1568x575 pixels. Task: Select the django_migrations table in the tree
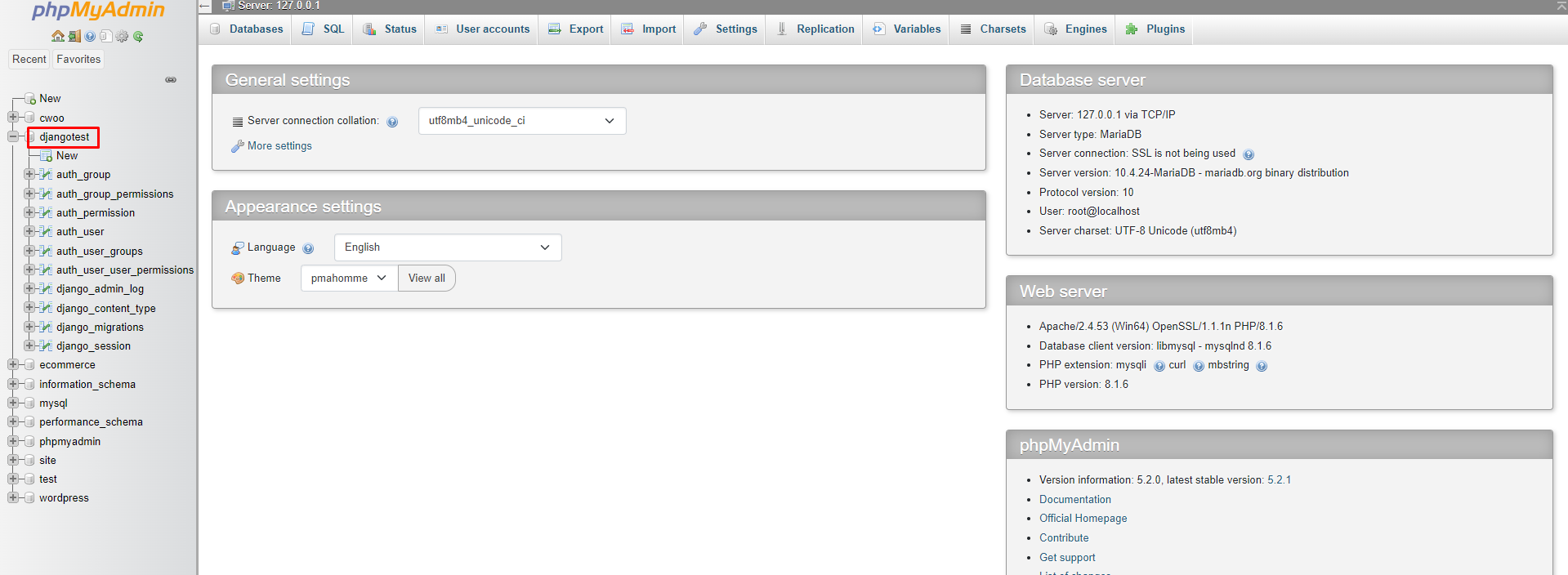[100, 327]
